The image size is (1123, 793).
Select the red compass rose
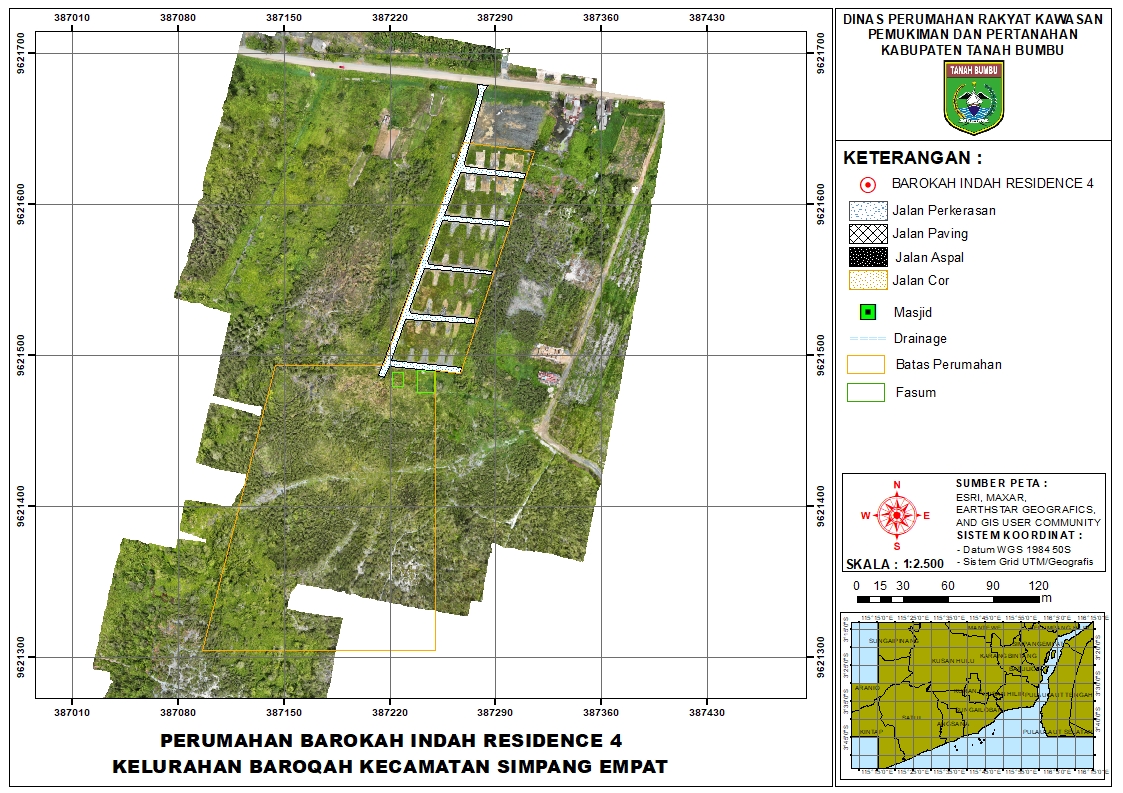point(897,515)
